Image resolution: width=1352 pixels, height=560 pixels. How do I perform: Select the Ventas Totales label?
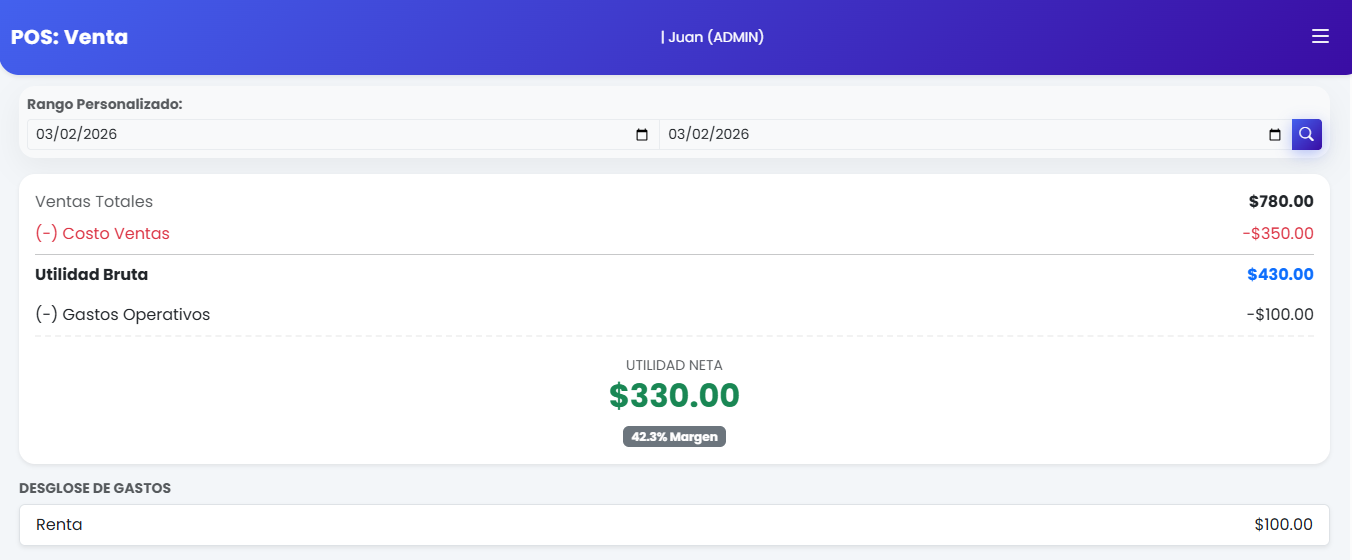[x=94, y=202]
